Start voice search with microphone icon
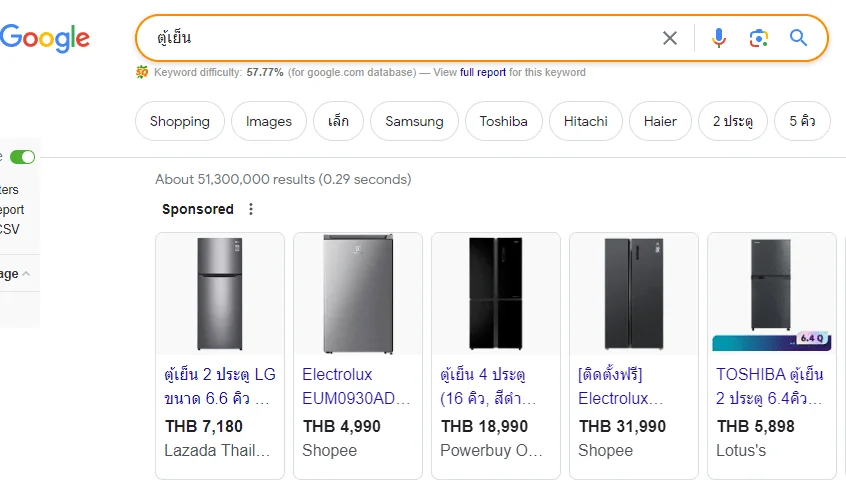This screenshot has height=483, width=846. pyautogui.click(x=718, y=38)
